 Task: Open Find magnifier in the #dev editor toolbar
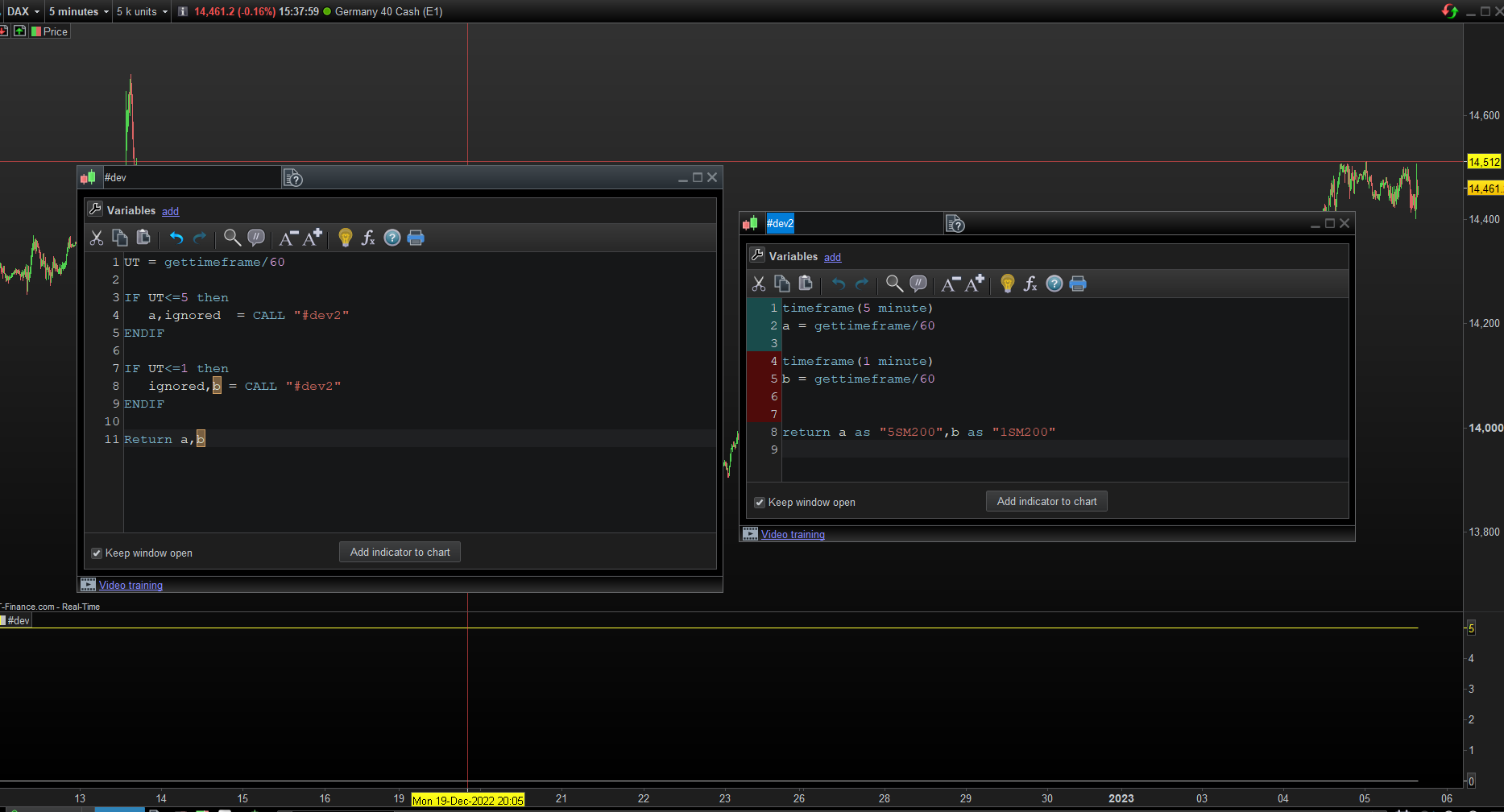(232, 238)
